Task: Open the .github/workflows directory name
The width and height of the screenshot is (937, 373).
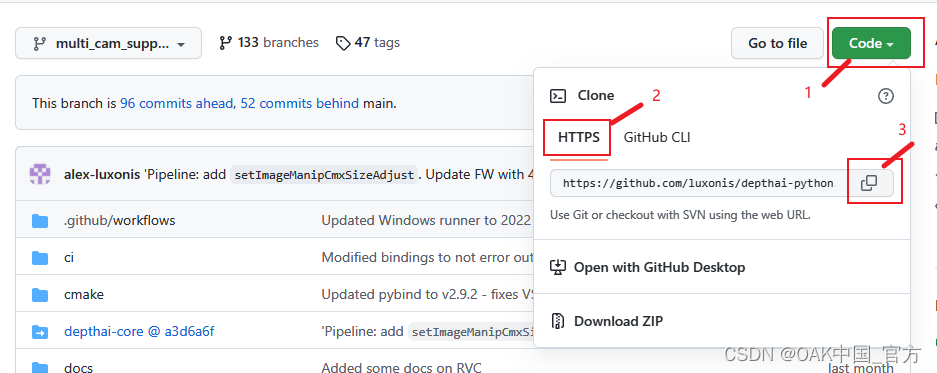Action: [120, 221]
